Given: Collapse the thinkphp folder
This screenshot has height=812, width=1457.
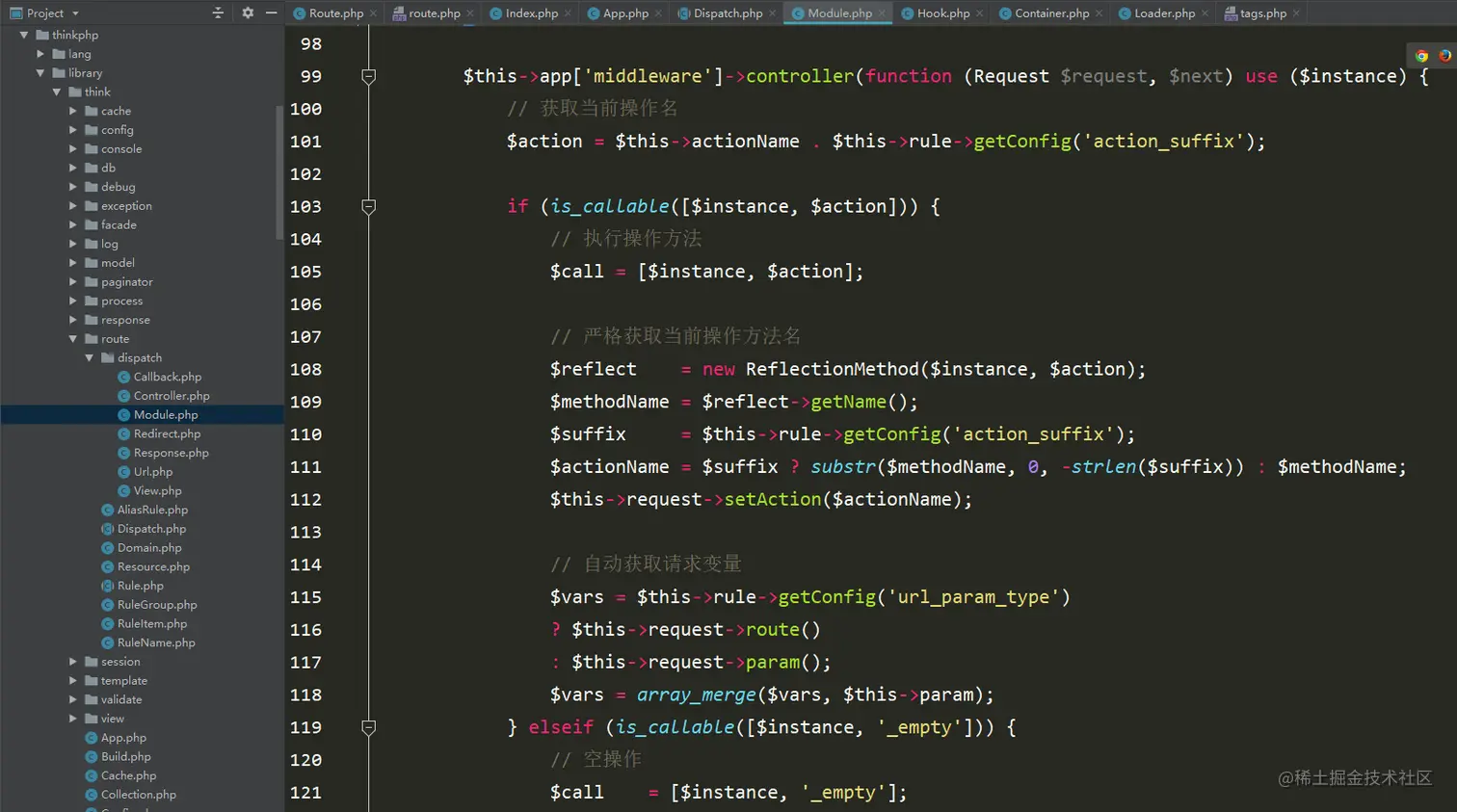Looking at the screenshot, I should coord(24,35).
